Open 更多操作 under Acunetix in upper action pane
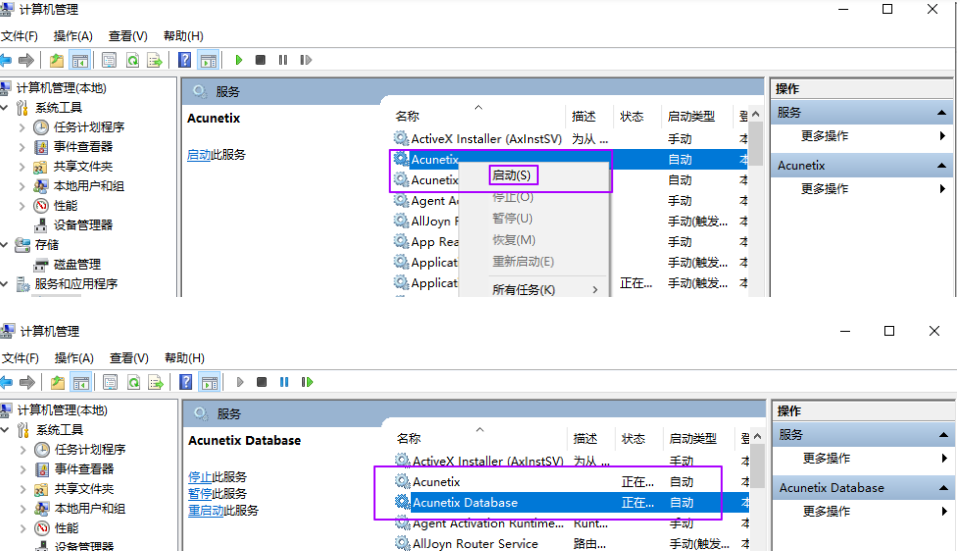The width and height of the screenshot is (960, 560). click(x=825, y=189)
